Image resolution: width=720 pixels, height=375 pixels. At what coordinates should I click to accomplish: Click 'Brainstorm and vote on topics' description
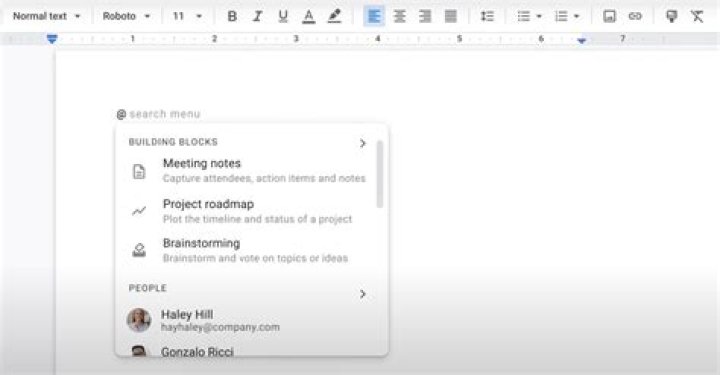(255, 258)
